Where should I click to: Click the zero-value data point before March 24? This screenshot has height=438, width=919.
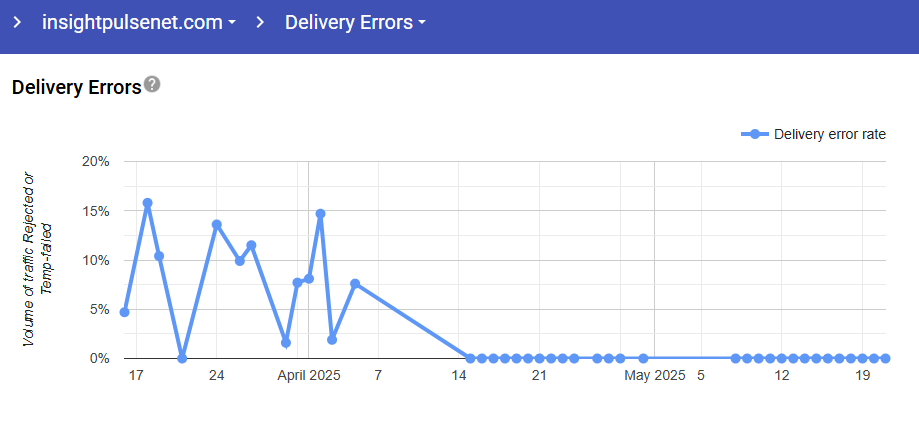point(182,358)
